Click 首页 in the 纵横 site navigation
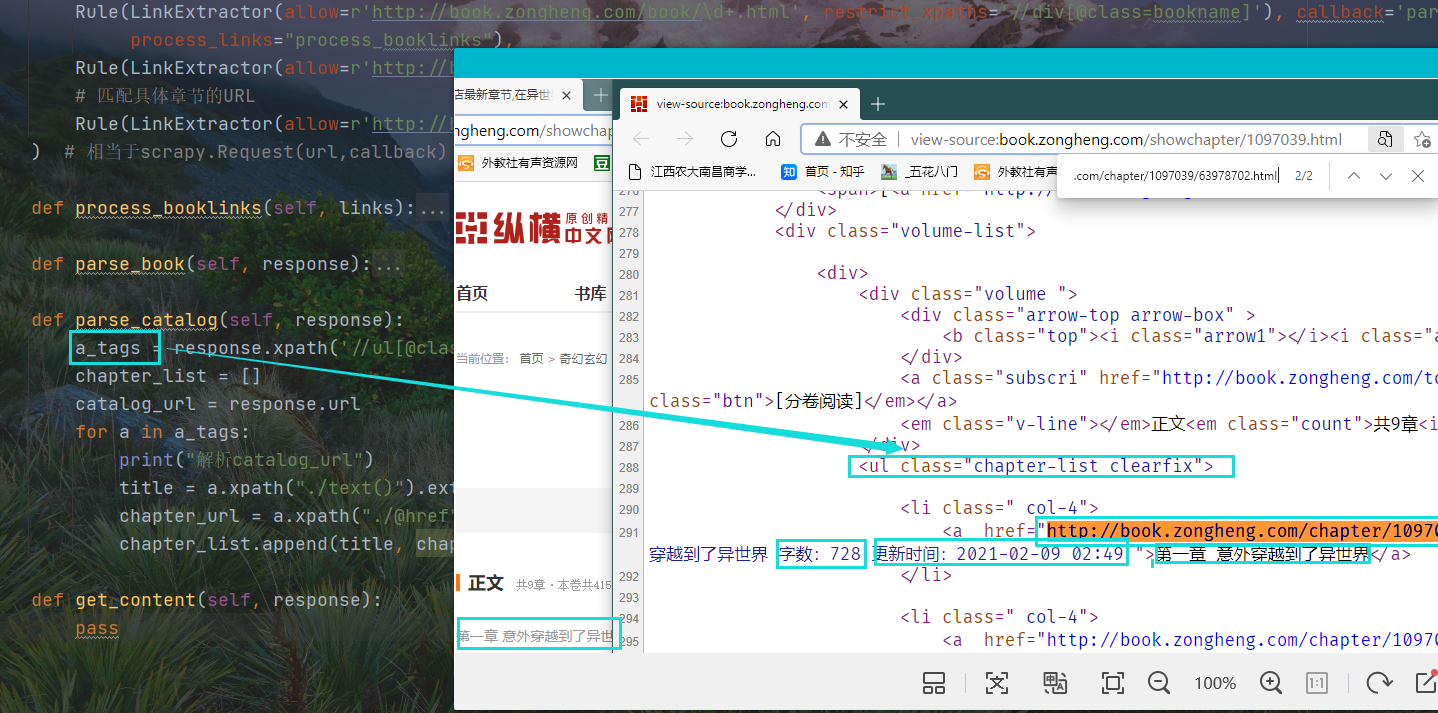The image size is (1438, 713). [472, 293]
